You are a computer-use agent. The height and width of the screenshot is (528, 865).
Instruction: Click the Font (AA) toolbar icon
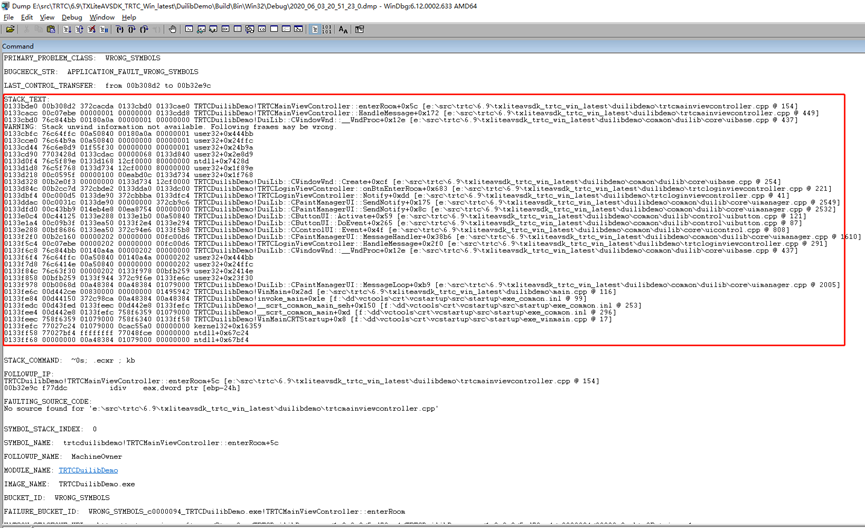click(343, 29)
